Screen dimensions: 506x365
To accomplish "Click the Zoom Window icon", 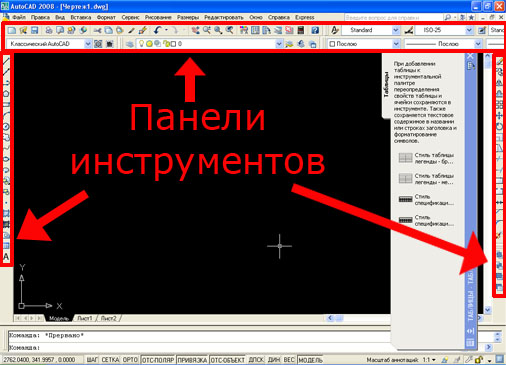I will click(x=218, y=30).
